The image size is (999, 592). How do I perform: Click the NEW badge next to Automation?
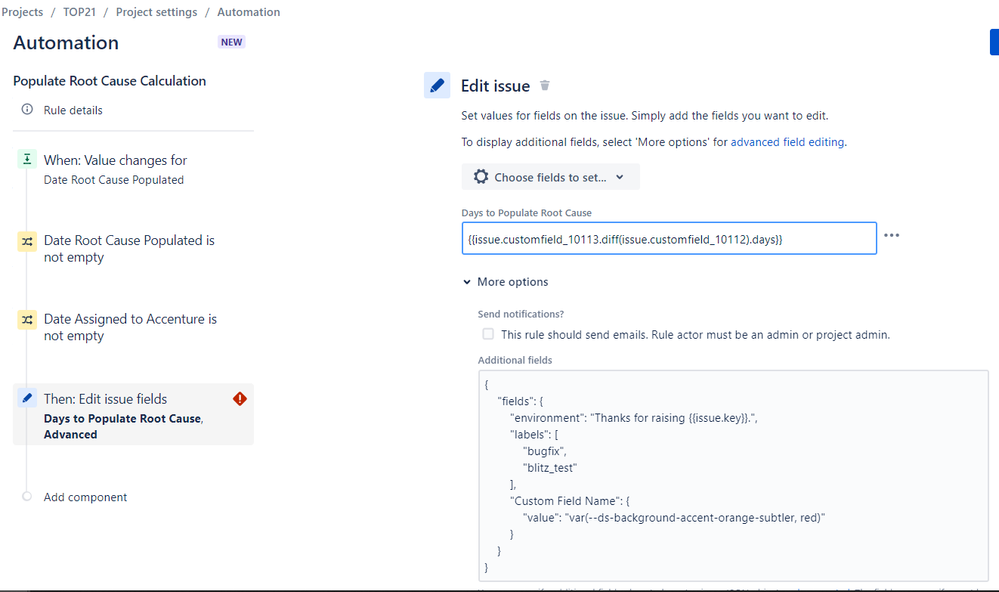tap(232, 42)
